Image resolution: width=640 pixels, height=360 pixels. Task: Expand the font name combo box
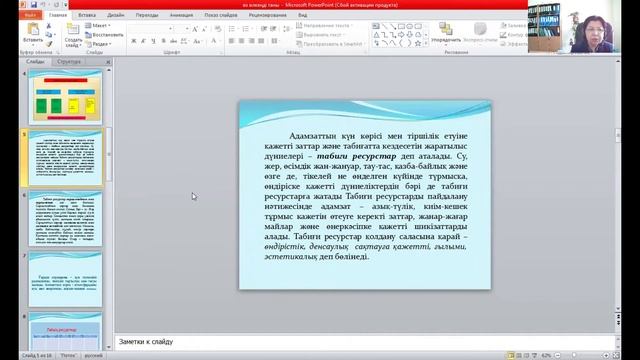tap(171, 29)
